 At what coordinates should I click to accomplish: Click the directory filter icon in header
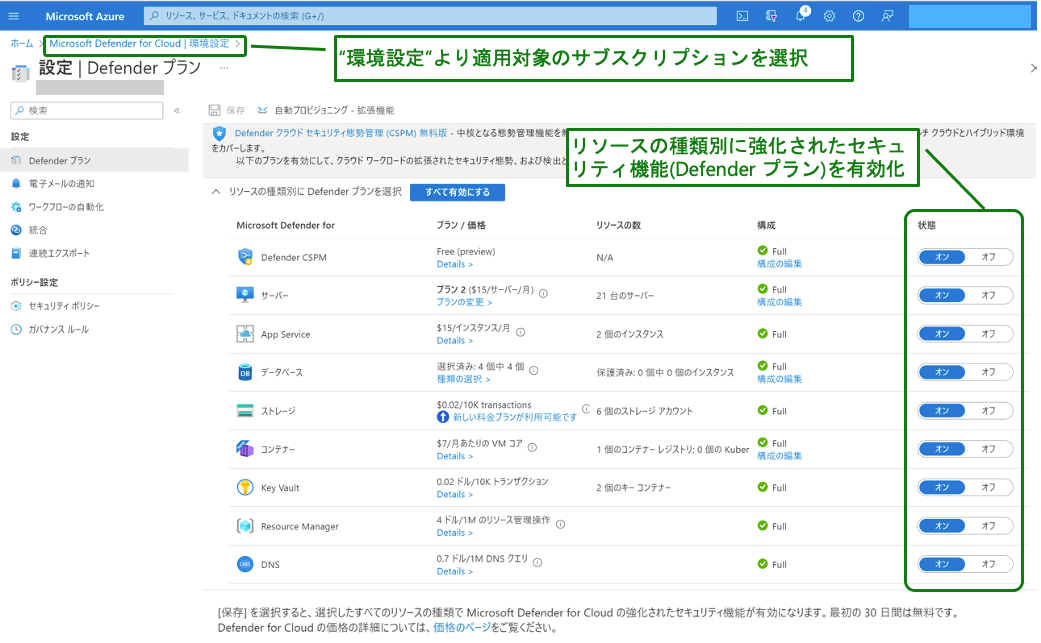point(771,16)
